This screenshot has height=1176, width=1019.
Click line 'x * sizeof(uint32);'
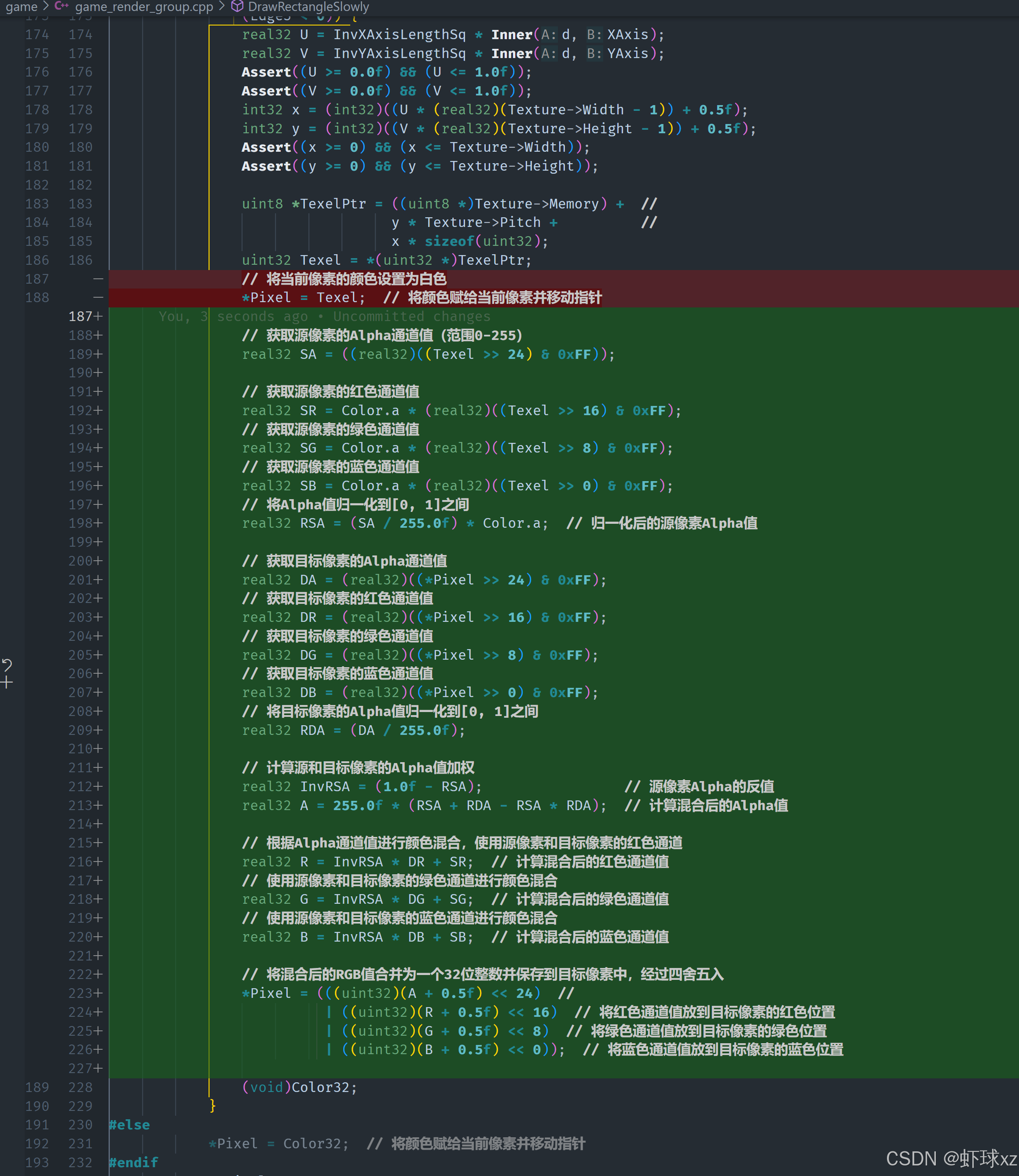470,241
